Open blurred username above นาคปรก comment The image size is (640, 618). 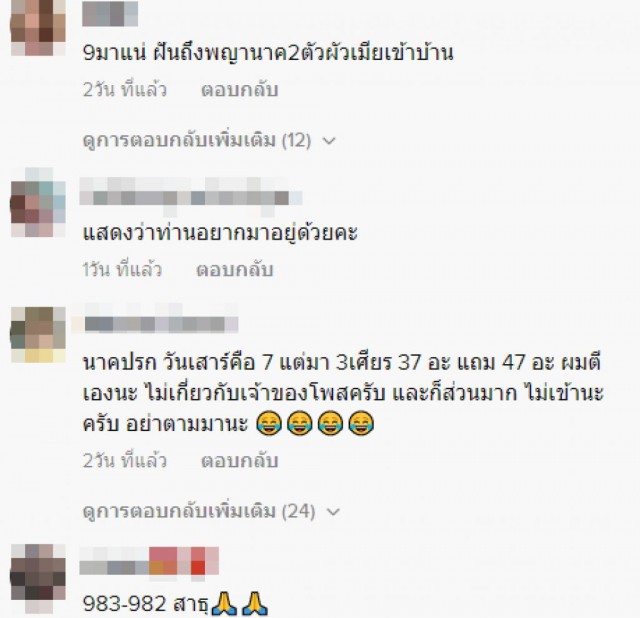point(155,324)
